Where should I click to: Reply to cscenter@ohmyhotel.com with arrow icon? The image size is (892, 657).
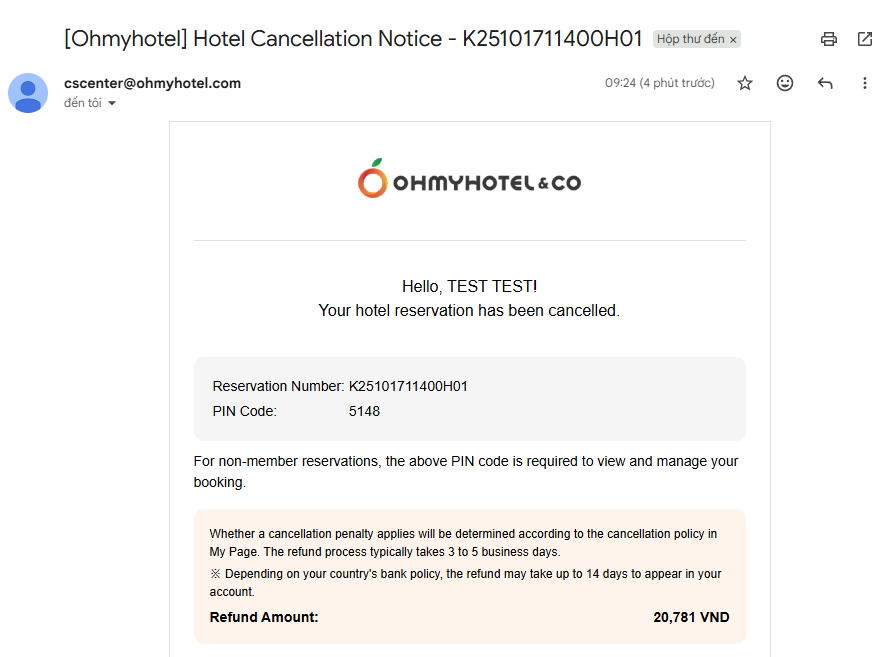coord(825,83)
